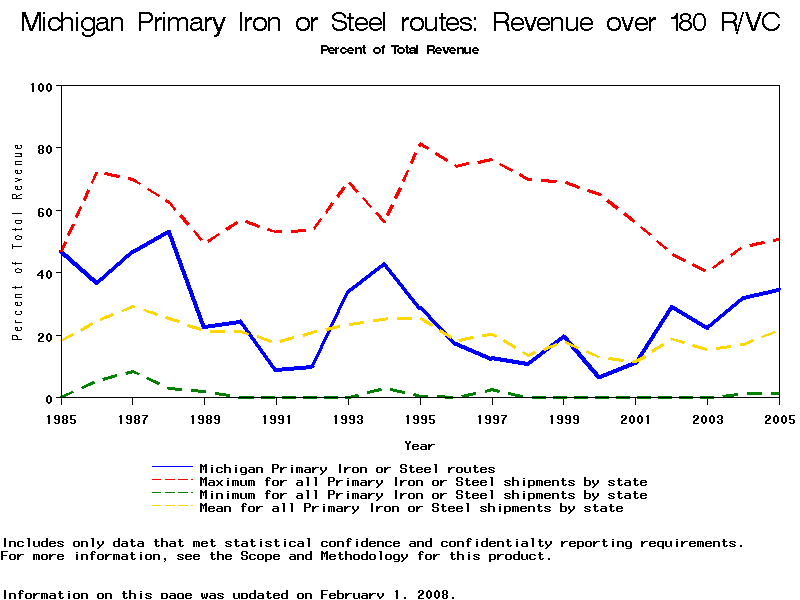Click the 60 value on the vertical axis
Image resolution: width=800 pixels, height=600 pixels.
[43, 211]
